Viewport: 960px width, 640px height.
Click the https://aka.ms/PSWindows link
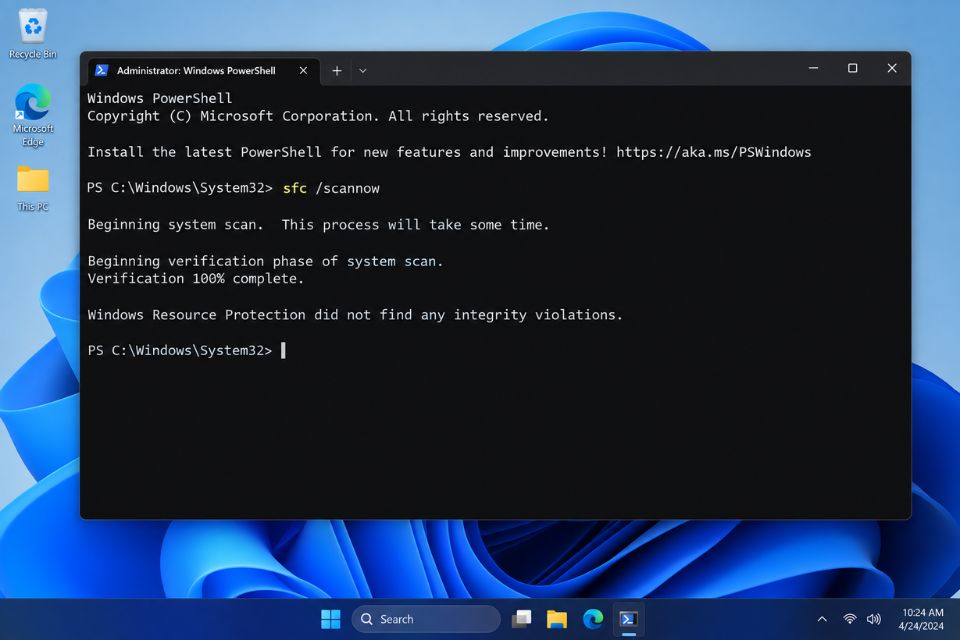(x=713, y=152)
